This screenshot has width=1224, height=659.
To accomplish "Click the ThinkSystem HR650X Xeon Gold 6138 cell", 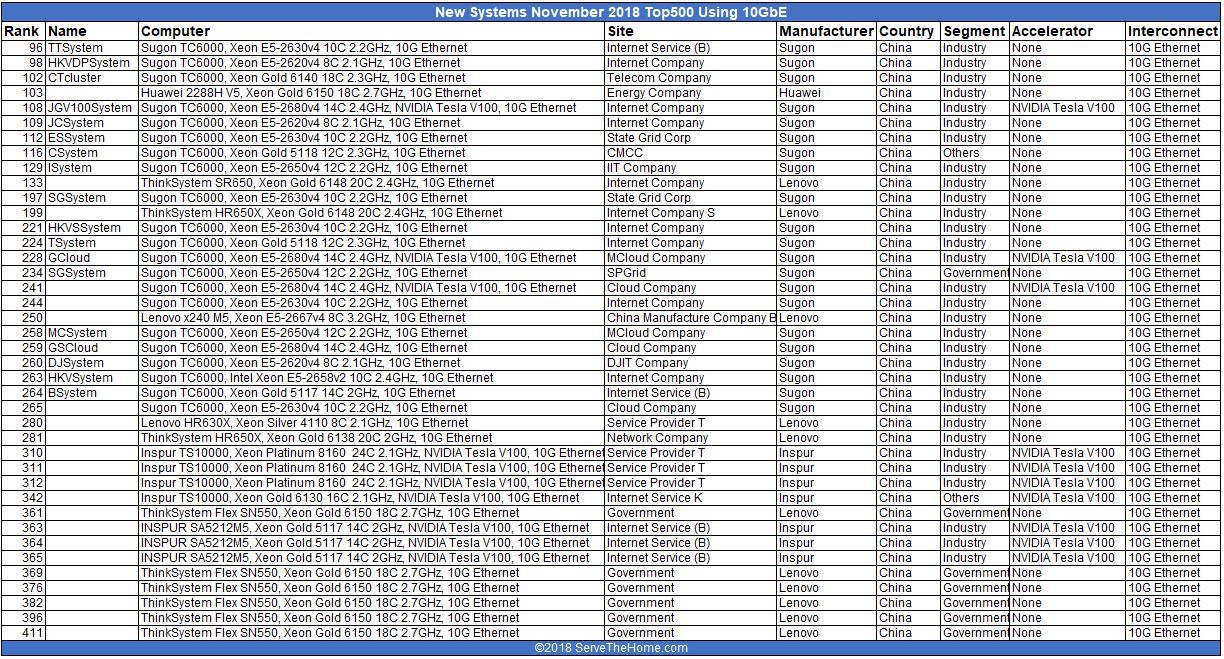I will (x=372, y=438).
